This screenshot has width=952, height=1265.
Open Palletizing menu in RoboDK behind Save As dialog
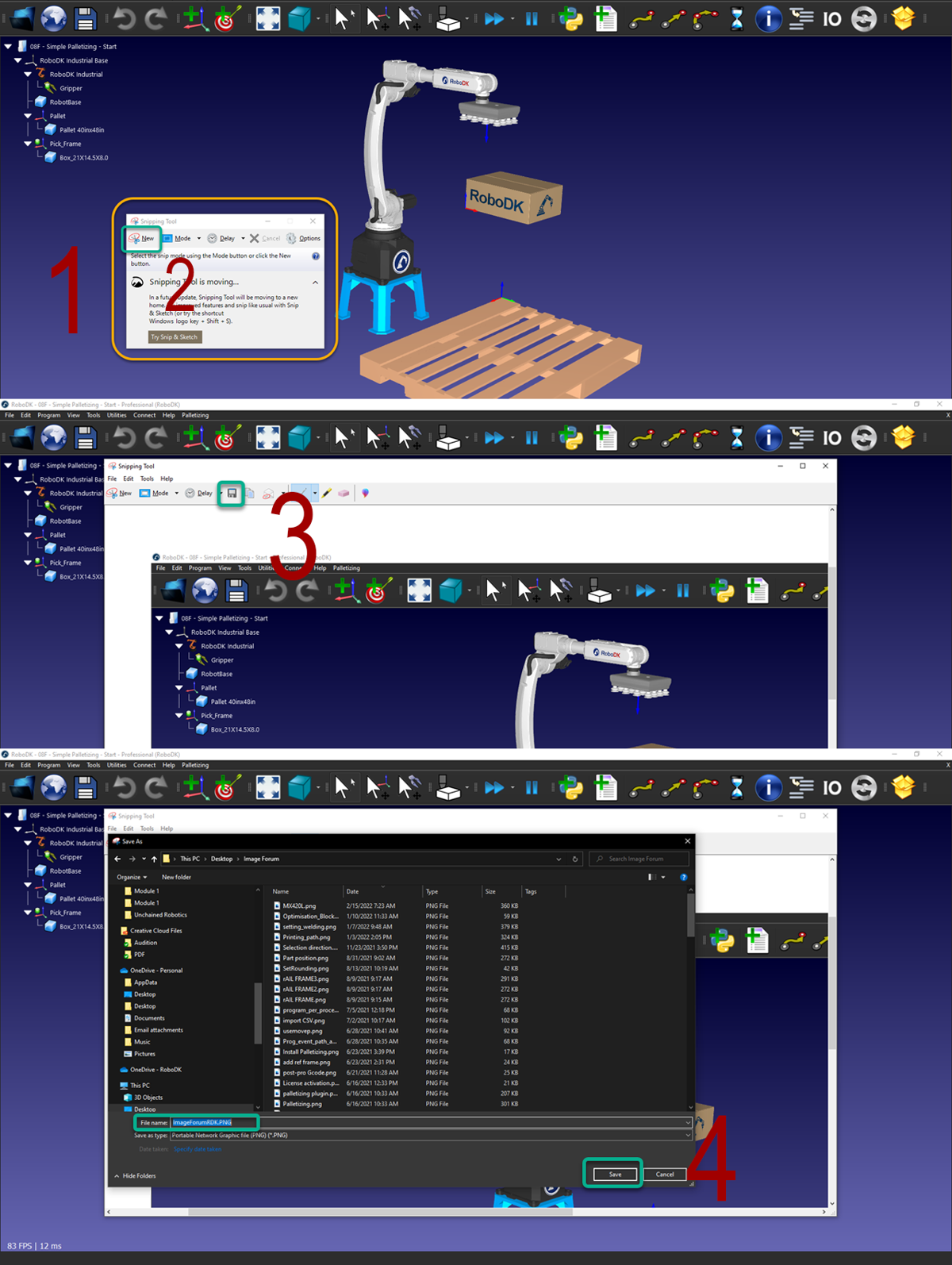point(195,765)
